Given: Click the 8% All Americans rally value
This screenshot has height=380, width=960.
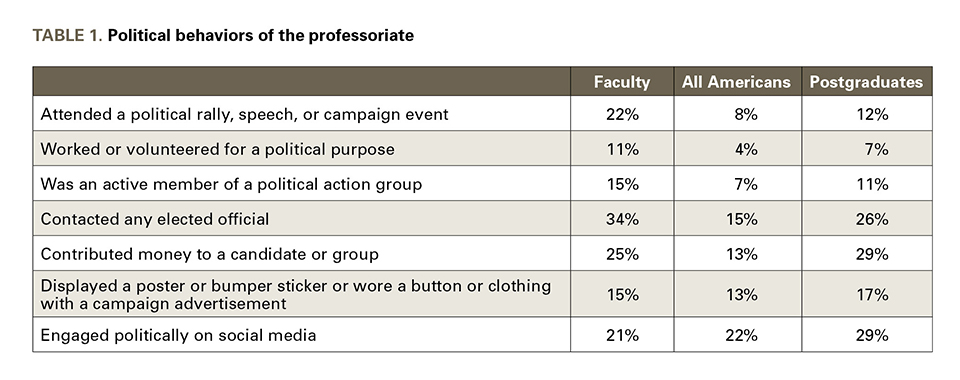Looking at the screenshot, I should click(x=746, y=114).
